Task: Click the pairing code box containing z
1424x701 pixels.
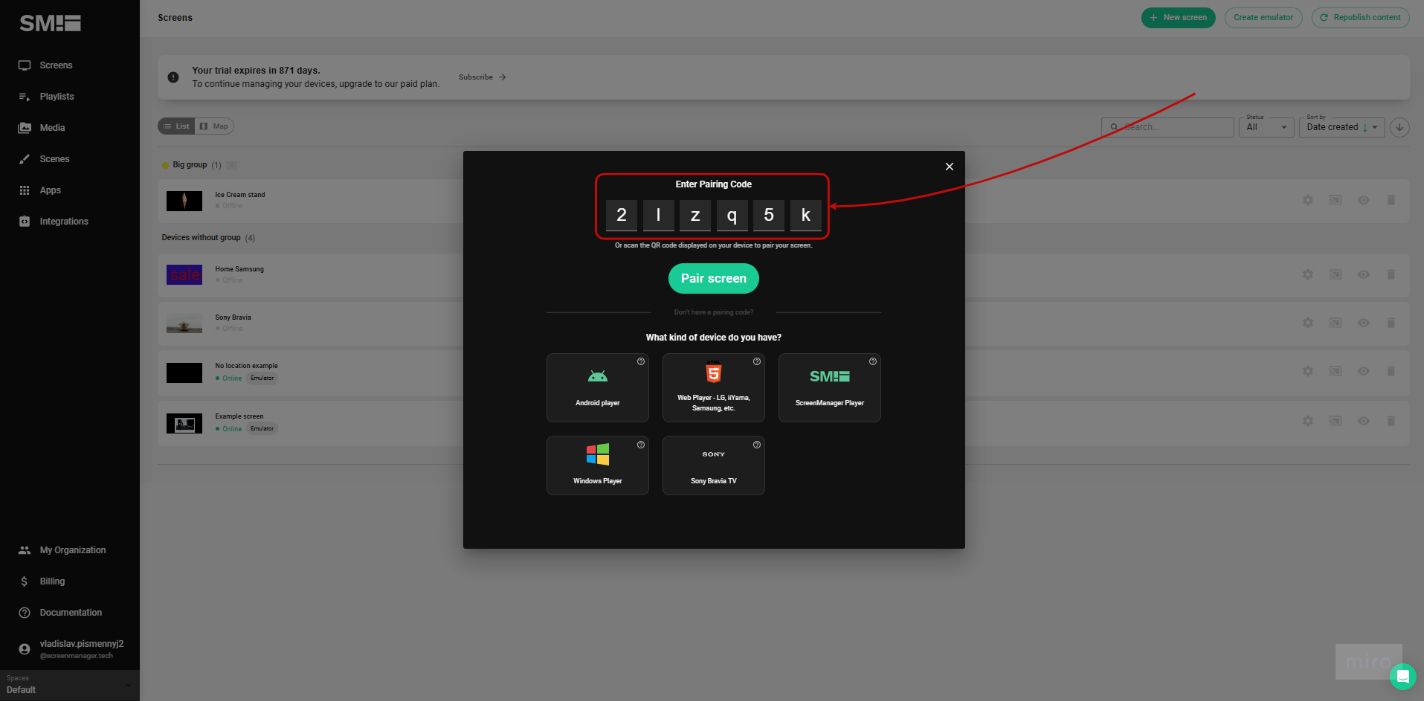Action: coord(695,215)
